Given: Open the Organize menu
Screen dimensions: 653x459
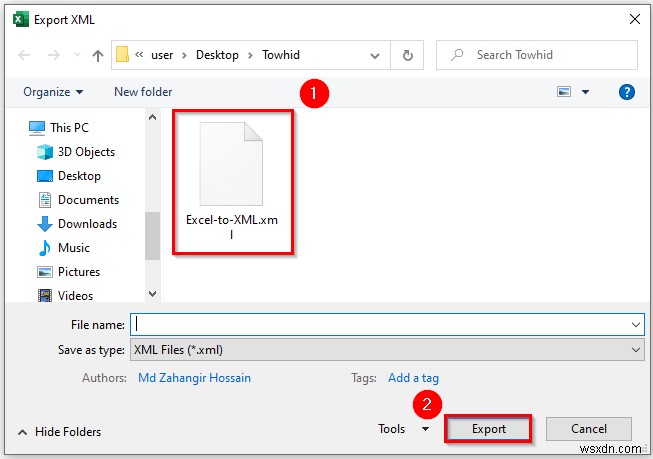Looking at the screenshot, I should pyautogui.click(x=53, y=92).
